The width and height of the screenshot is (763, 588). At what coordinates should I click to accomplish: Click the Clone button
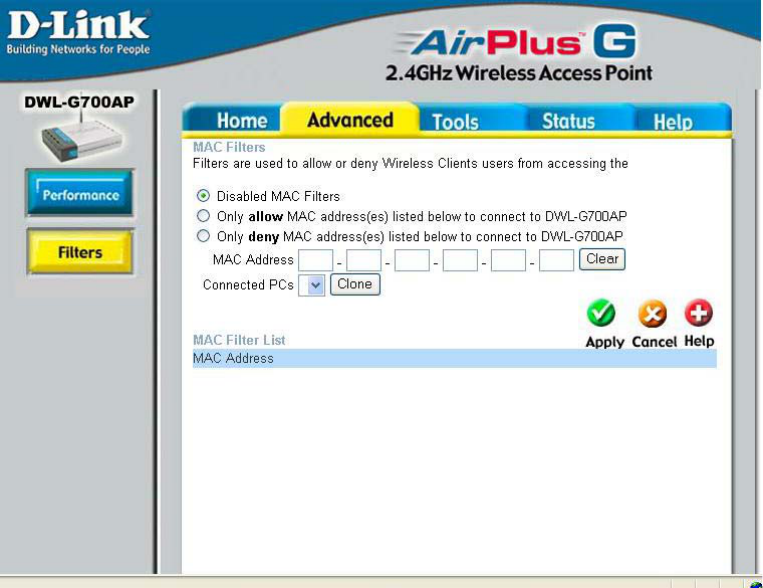(355, 284)
